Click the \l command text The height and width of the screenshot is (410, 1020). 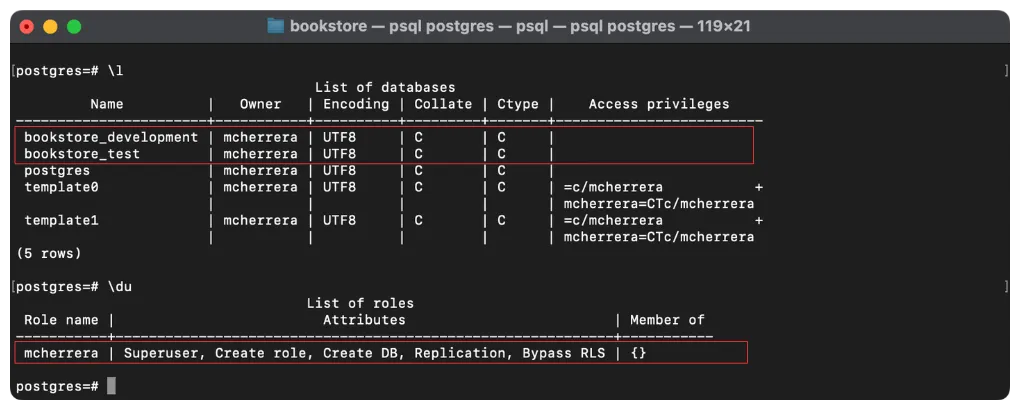click(x=115, y=71)
